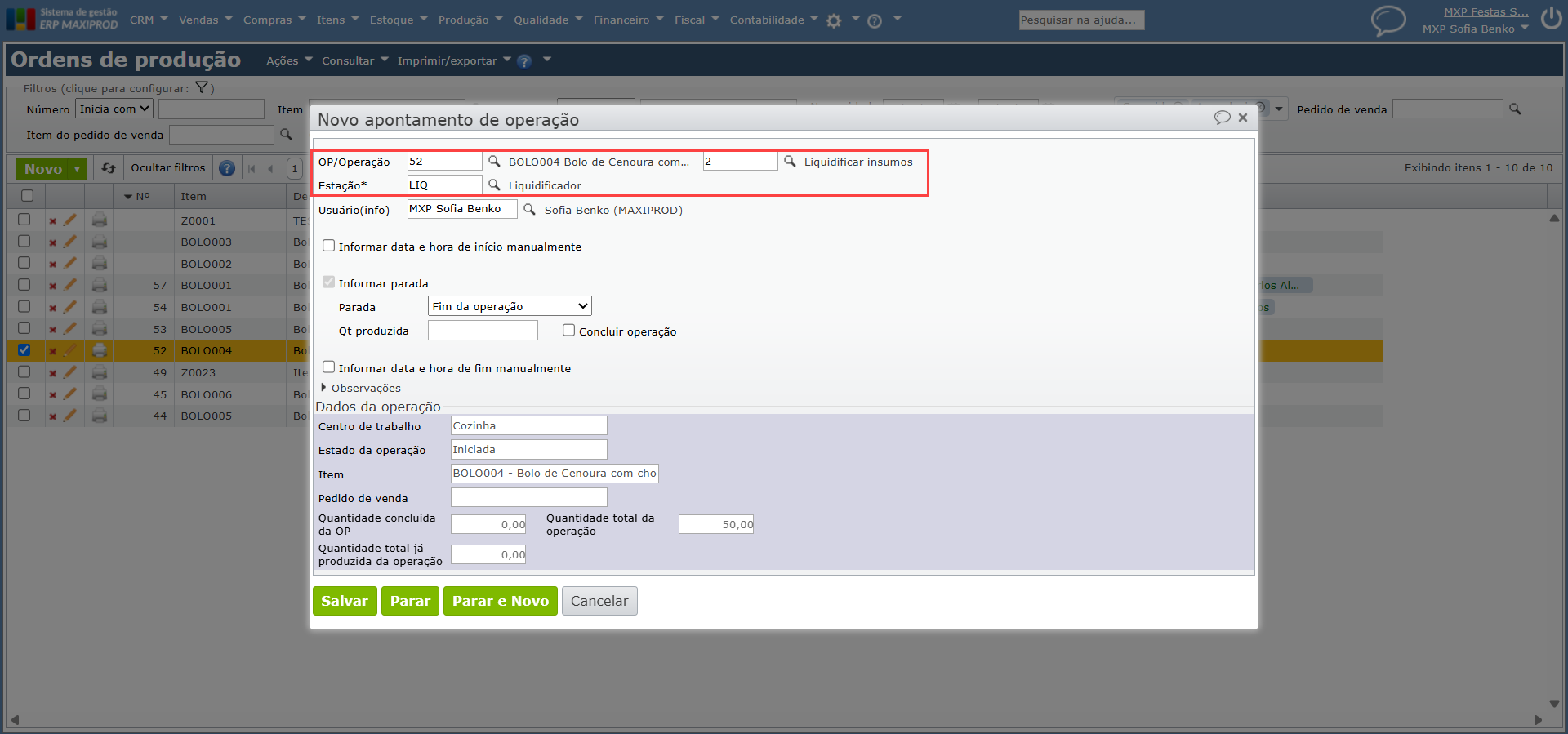Image resolution: width=1568 pixels, height=734 pixels.
Task: Click Parar button
Action: click(410, 601)
